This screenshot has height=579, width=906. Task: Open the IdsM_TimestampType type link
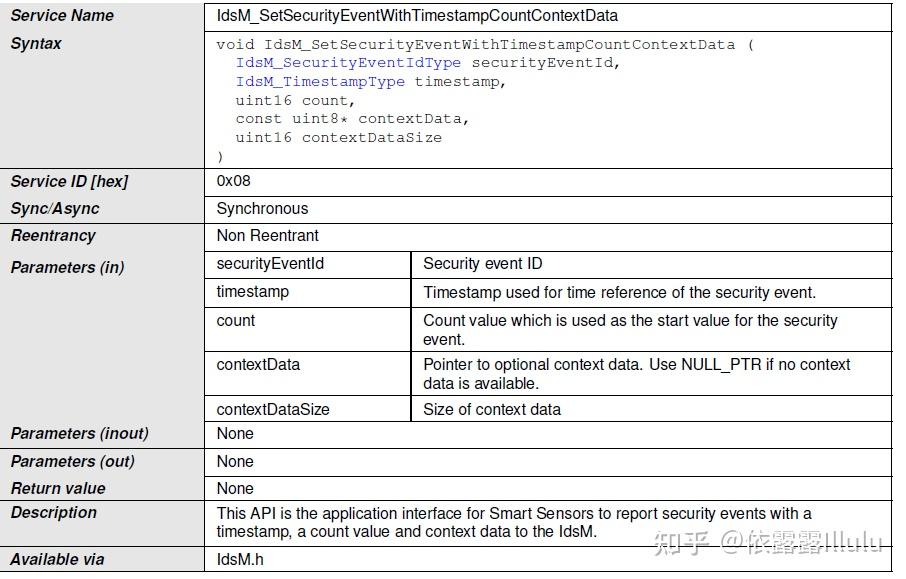pyautogui.click(x=321, y=82)
